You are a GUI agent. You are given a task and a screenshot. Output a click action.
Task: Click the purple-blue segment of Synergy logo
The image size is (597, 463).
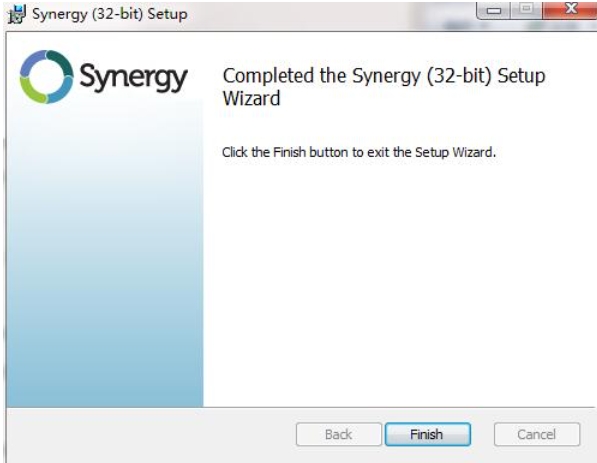pyautogui.click(x=32, y=62)
